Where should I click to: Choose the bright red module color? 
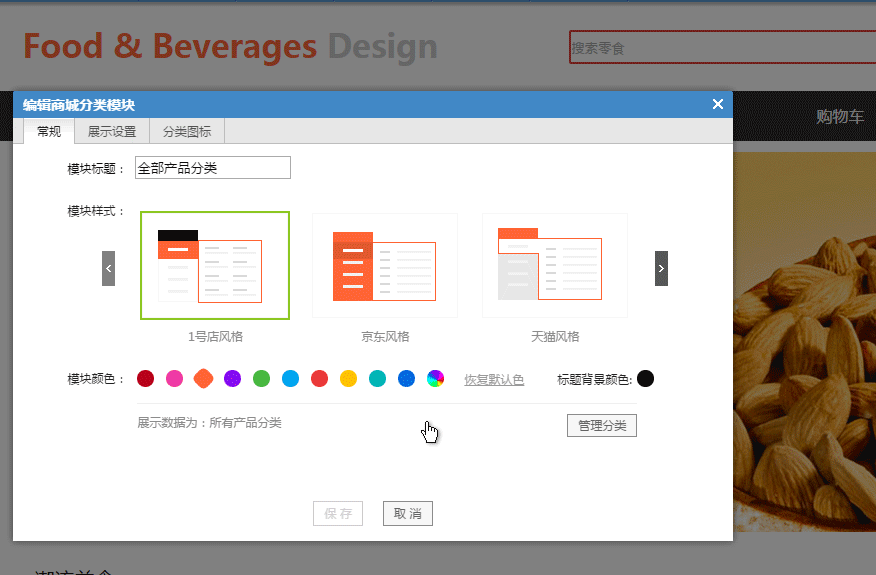(320, 378)
